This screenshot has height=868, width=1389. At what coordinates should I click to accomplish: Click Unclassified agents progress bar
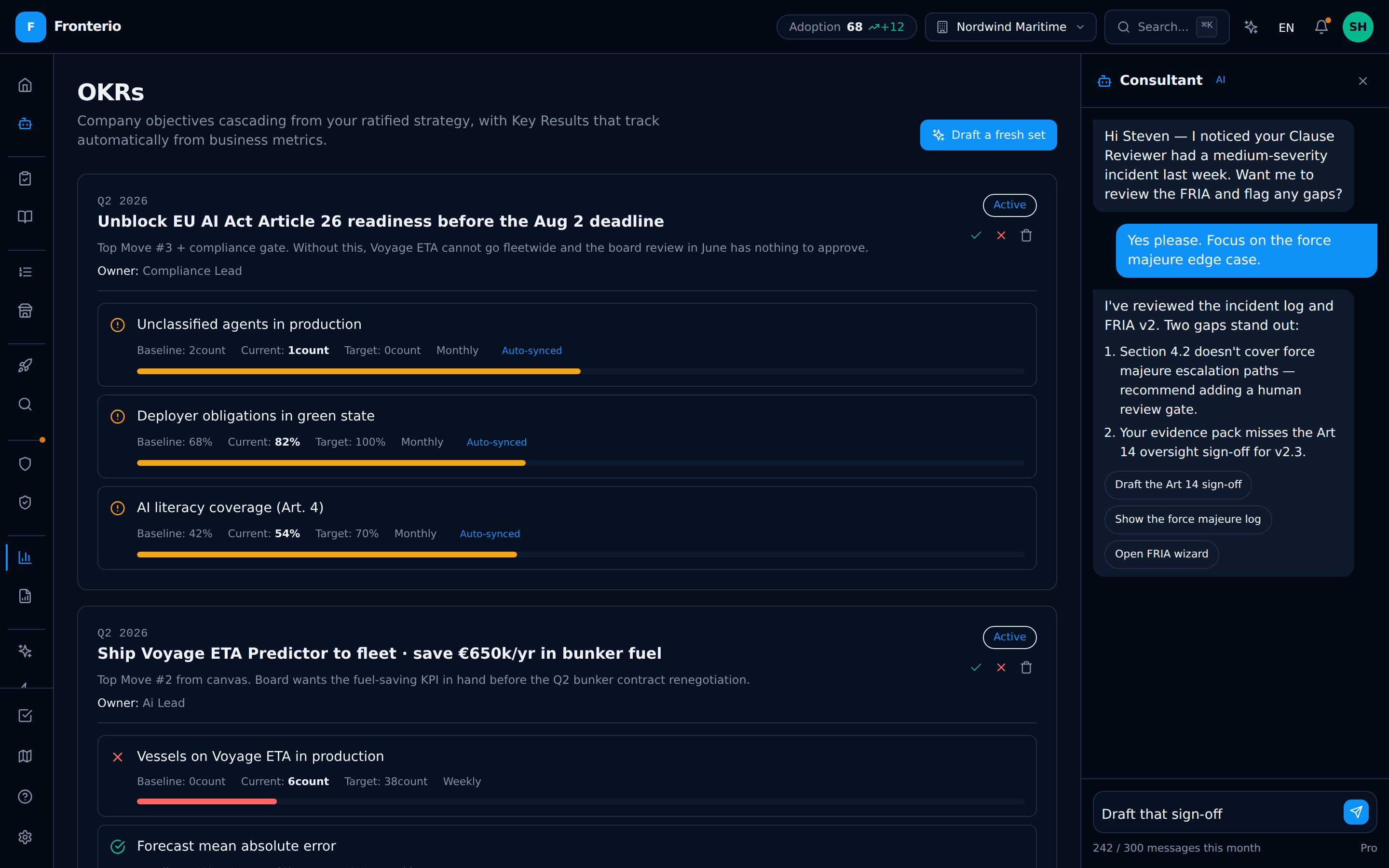(x=580, y=371)
